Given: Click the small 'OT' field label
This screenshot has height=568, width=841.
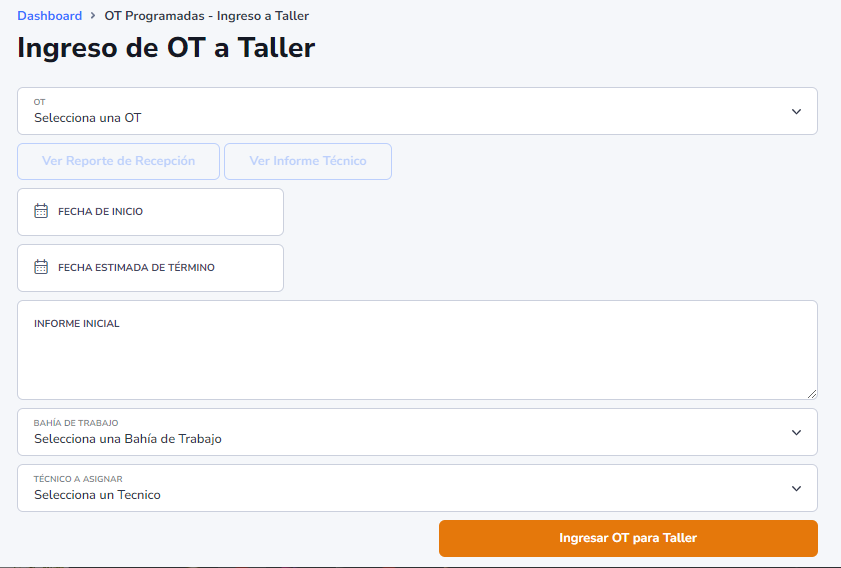Looking at the screenshot, I should (x=40, y=102).
